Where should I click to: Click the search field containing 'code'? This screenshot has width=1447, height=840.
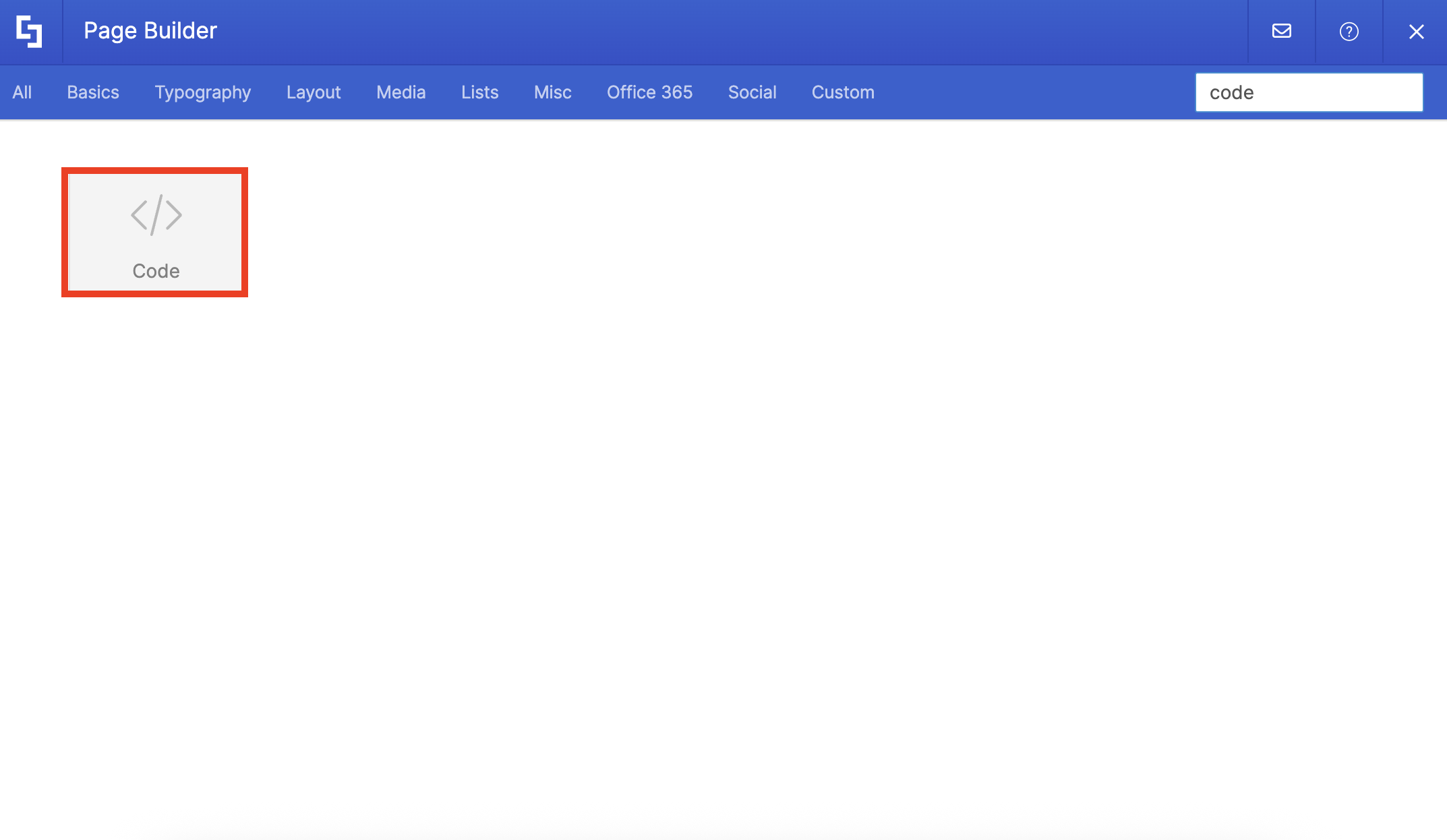pos(1308,92)
